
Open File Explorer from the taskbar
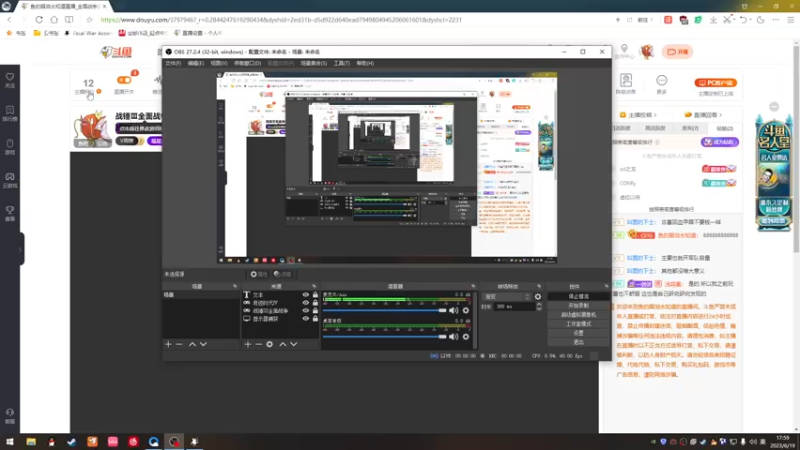pos(31,442)
